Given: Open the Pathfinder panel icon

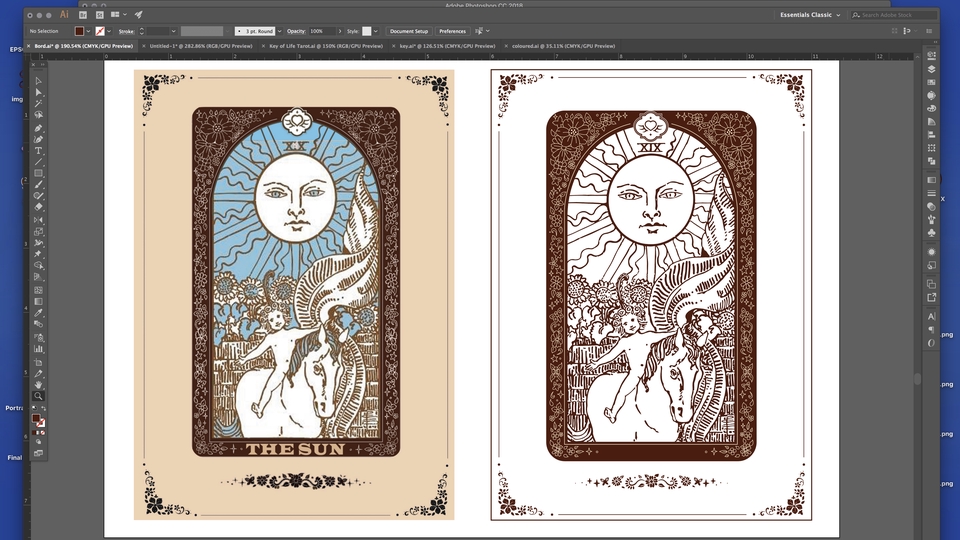Looking at the screenshot, I should tap(931, 161).
